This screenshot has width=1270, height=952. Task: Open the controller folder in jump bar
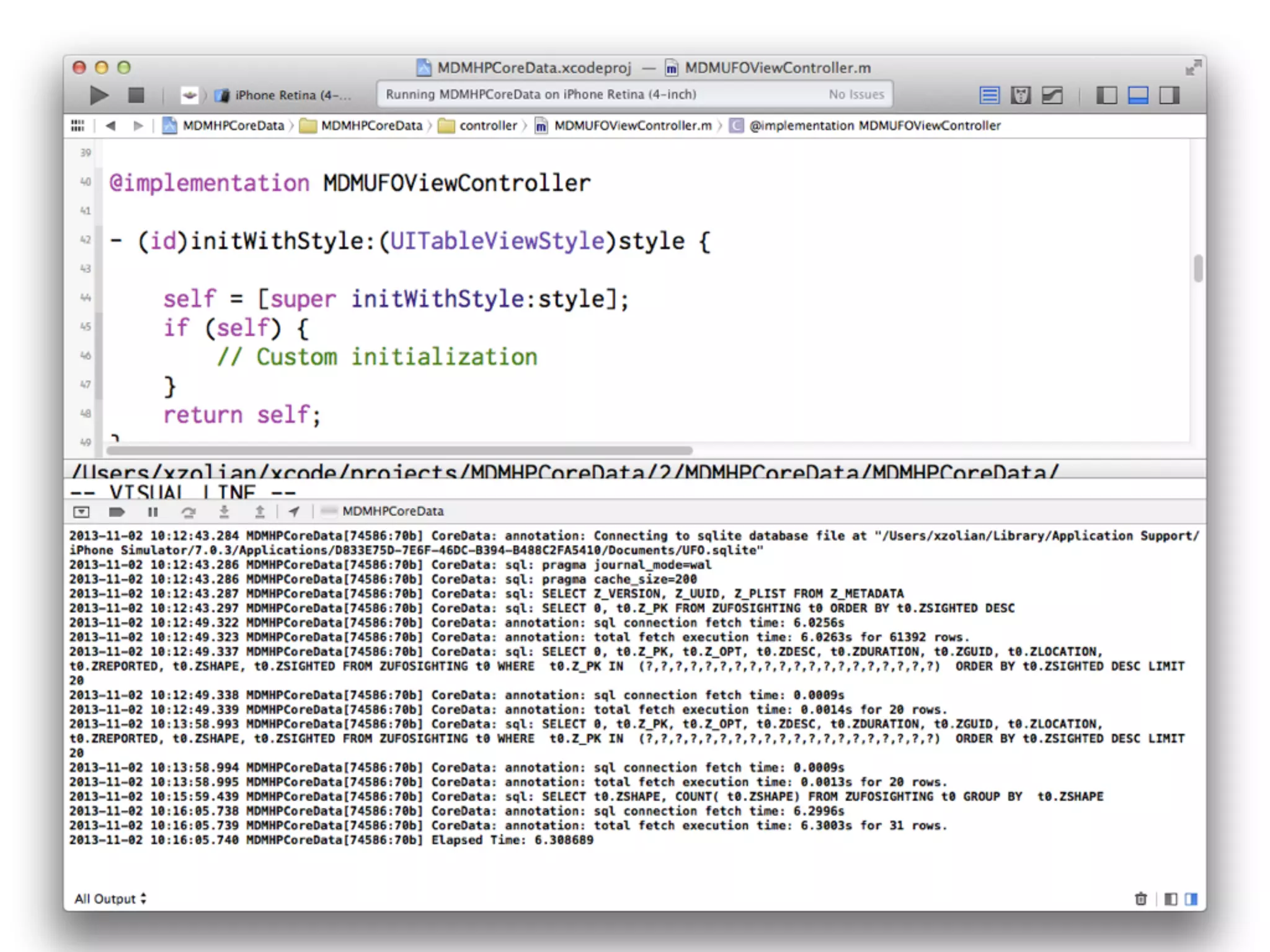(477, 126)
